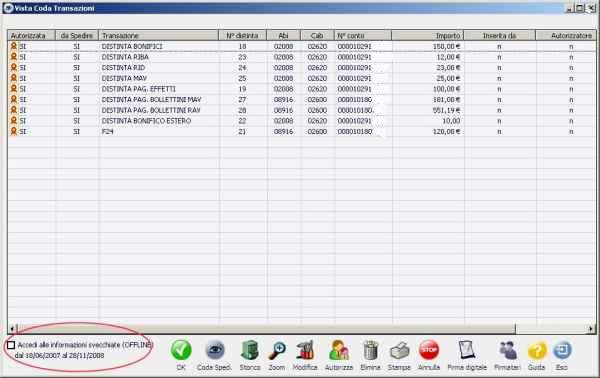This screenshot has height=378, width=600.
Task: Click the authorized icon in the F24 row
Action: tap(14, 131)
